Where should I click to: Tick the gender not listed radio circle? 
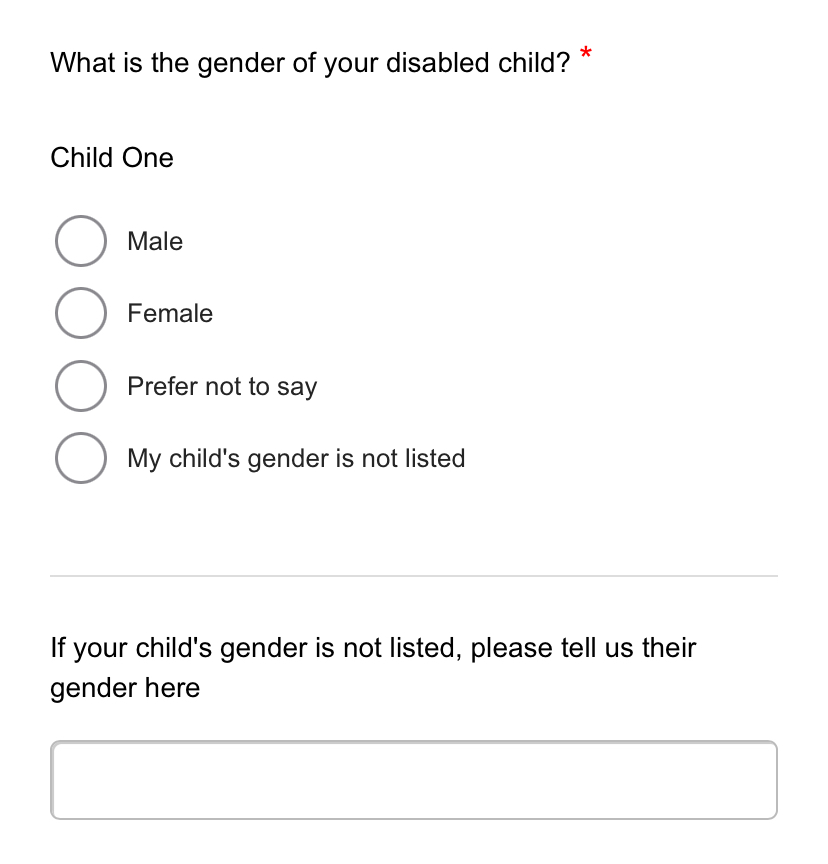point(81,458)
